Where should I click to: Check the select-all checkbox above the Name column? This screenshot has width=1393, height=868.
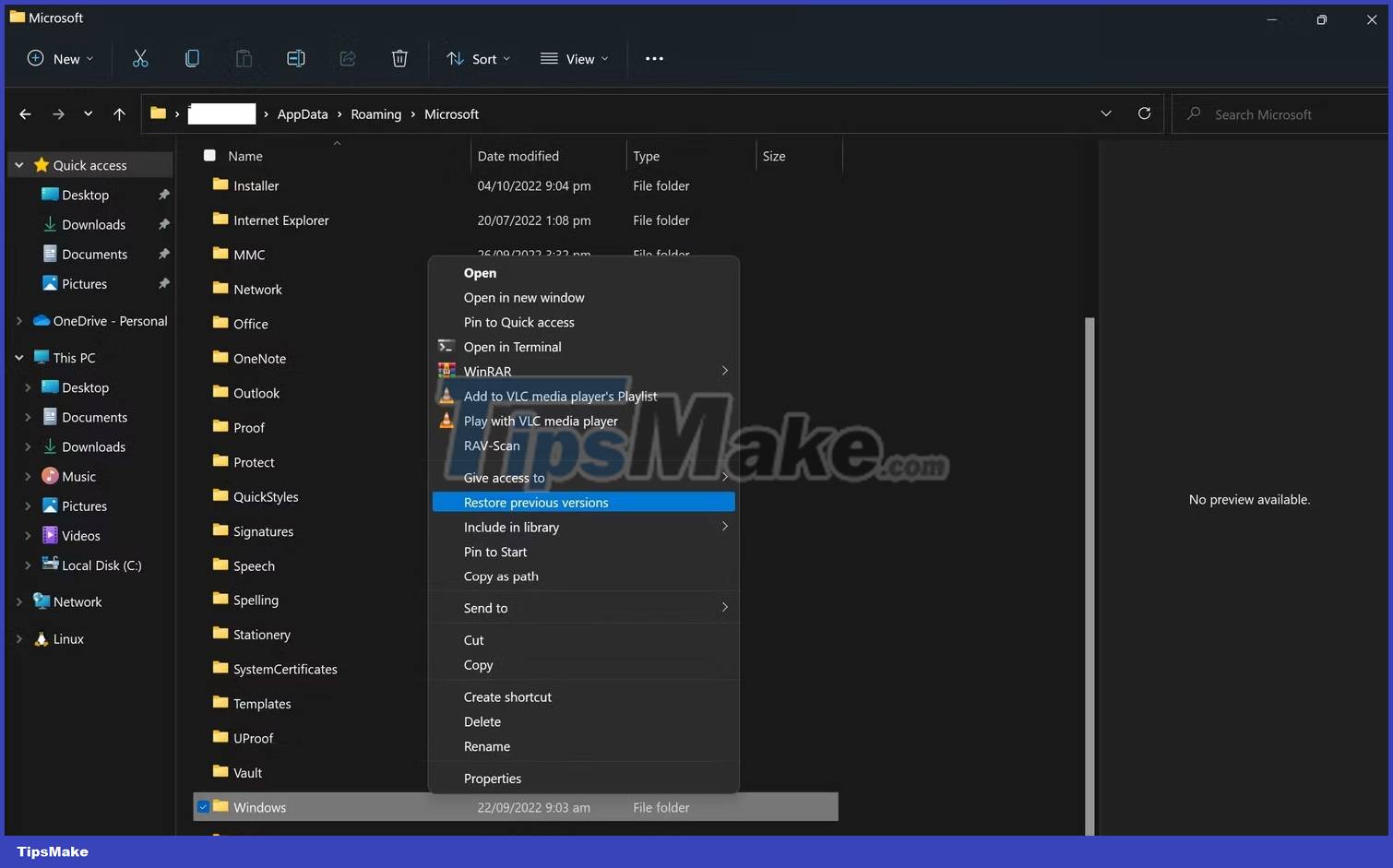[x=208, y=155]
